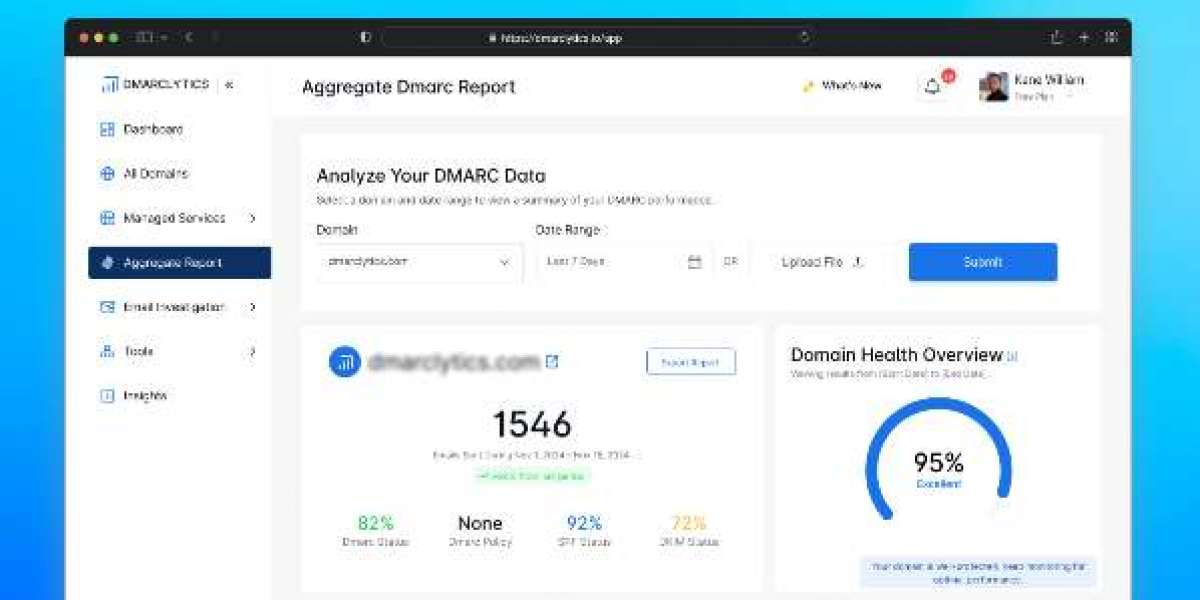This screenshot has height=600, width=1200.
Task: Click the Tools icon in the sidebar
Action: coord(108,351)
